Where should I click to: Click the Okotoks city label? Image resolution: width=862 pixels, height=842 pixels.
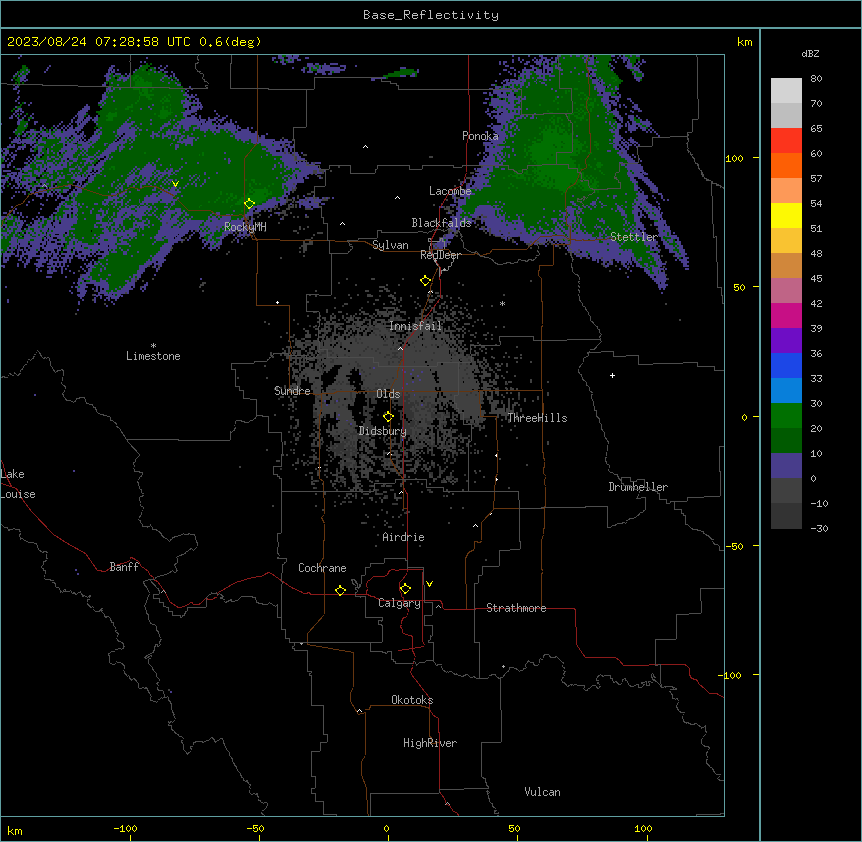[412, 700]
